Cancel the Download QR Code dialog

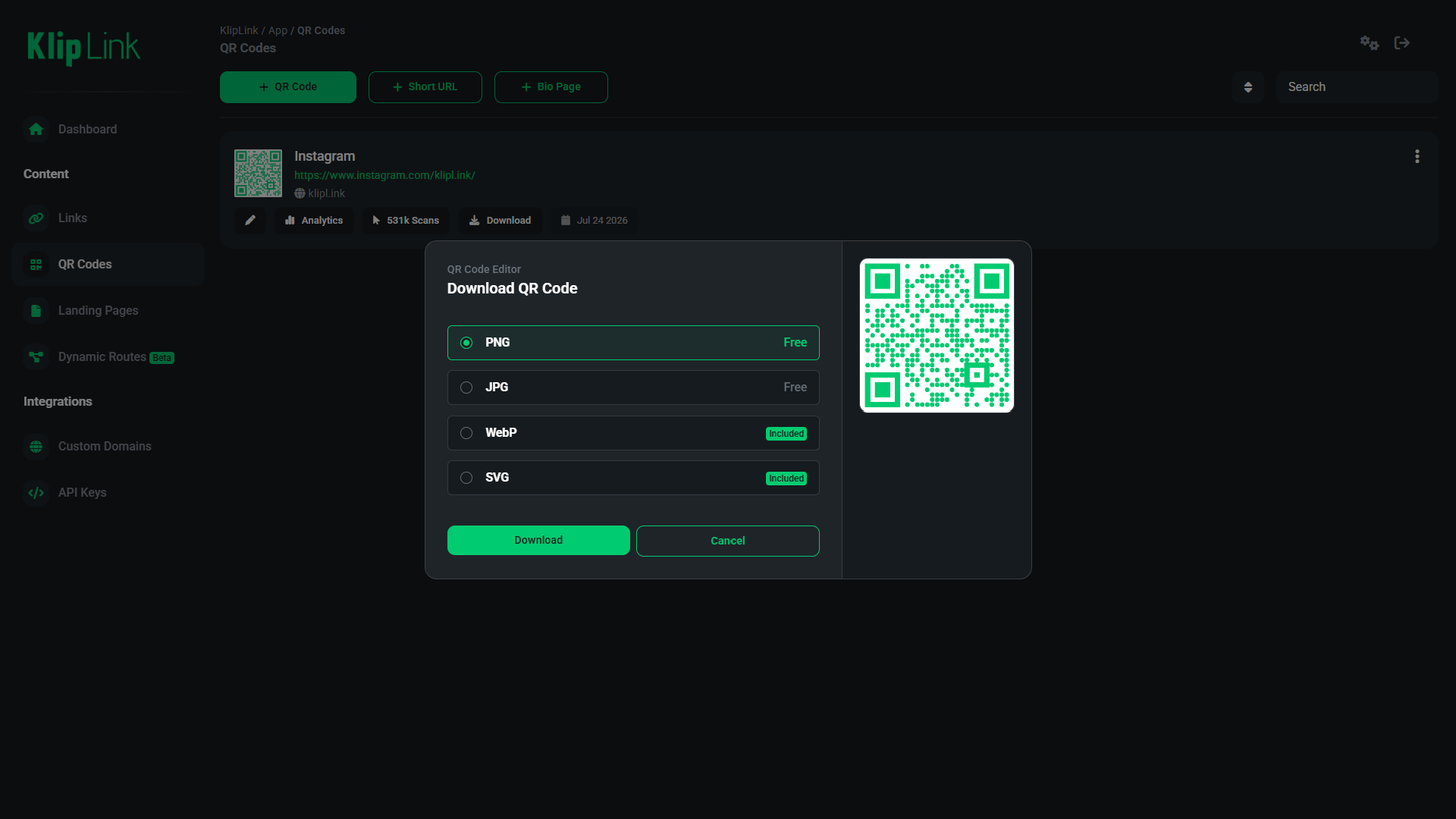click(728, 541)
